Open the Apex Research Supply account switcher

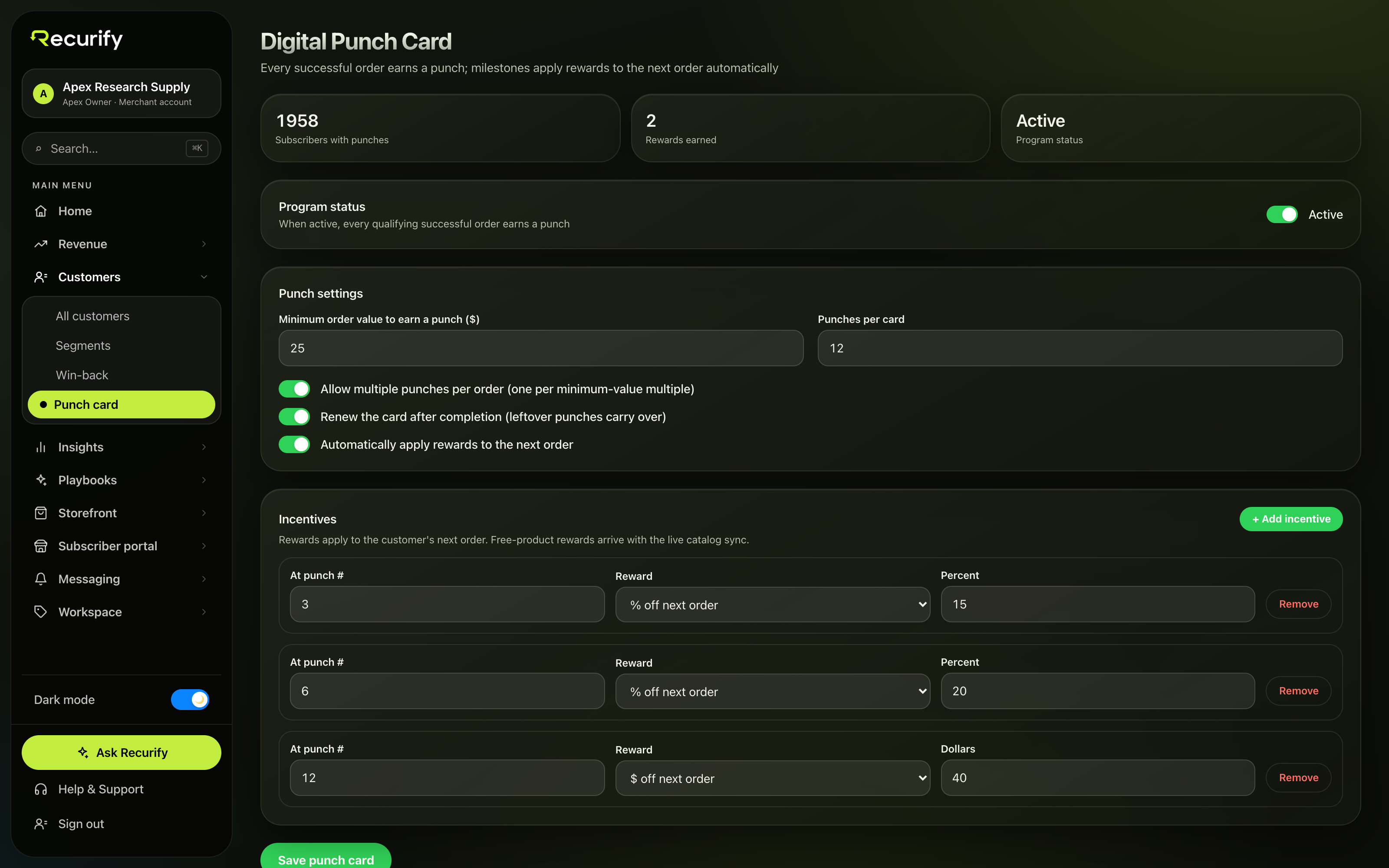tap(121, 94)
